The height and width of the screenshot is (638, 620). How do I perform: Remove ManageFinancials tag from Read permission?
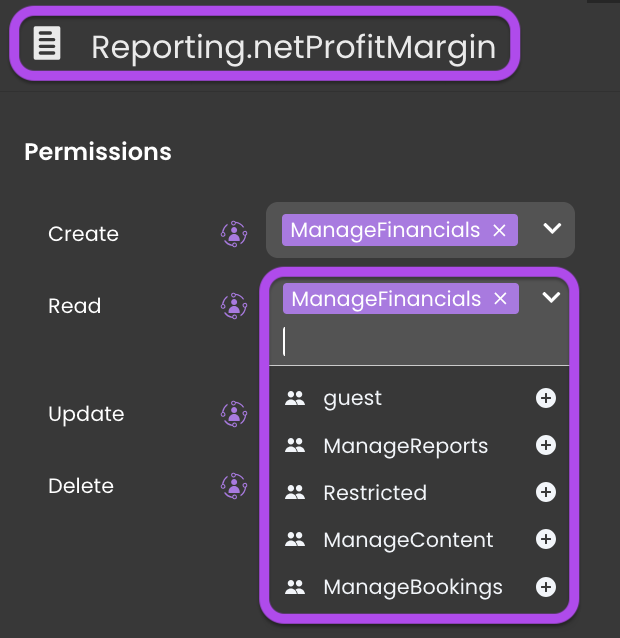500,299
